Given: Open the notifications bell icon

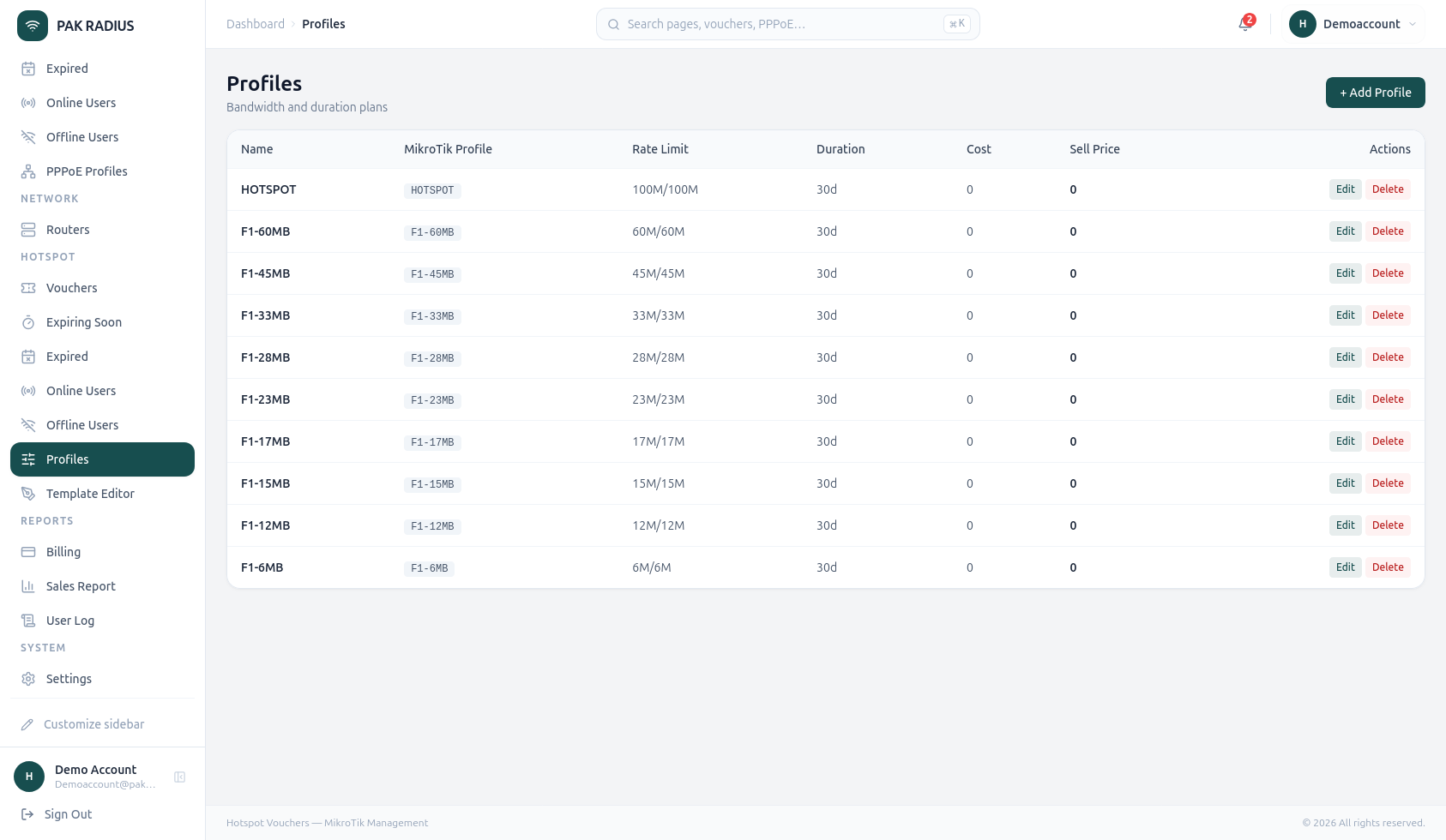Looking at the screenshot, I should pos(1245,24).
